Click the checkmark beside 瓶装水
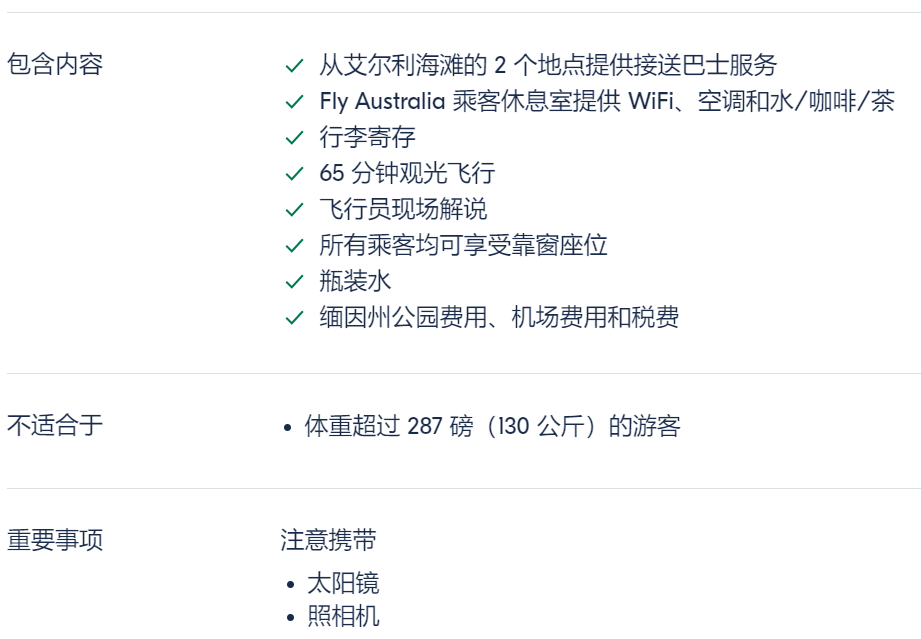 coord(294,282)
